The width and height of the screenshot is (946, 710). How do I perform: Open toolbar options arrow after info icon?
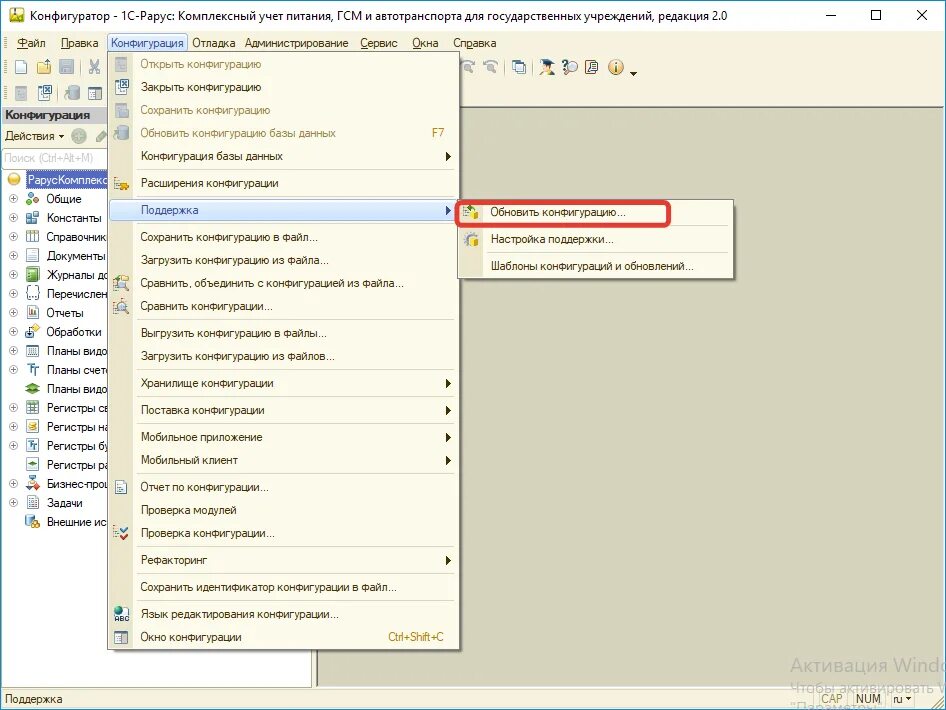[633, 73]
